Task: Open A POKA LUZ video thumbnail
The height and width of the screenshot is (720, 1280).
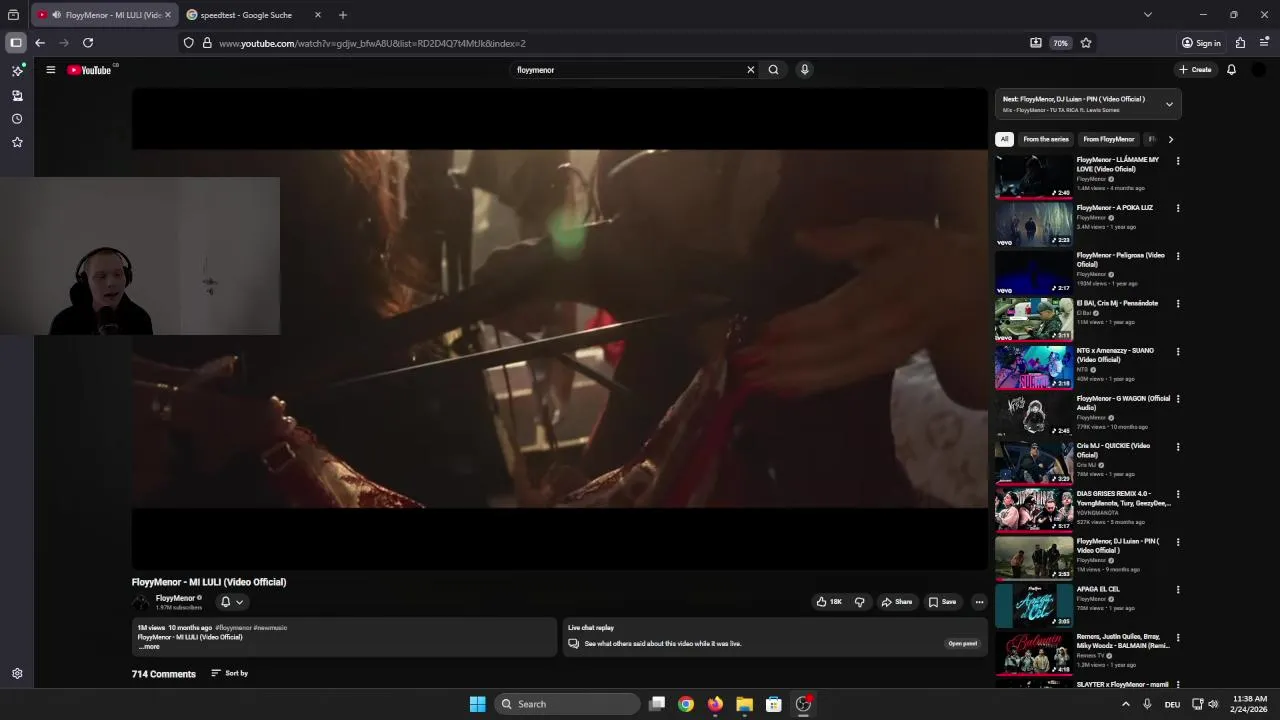Action: [1034, 224]
